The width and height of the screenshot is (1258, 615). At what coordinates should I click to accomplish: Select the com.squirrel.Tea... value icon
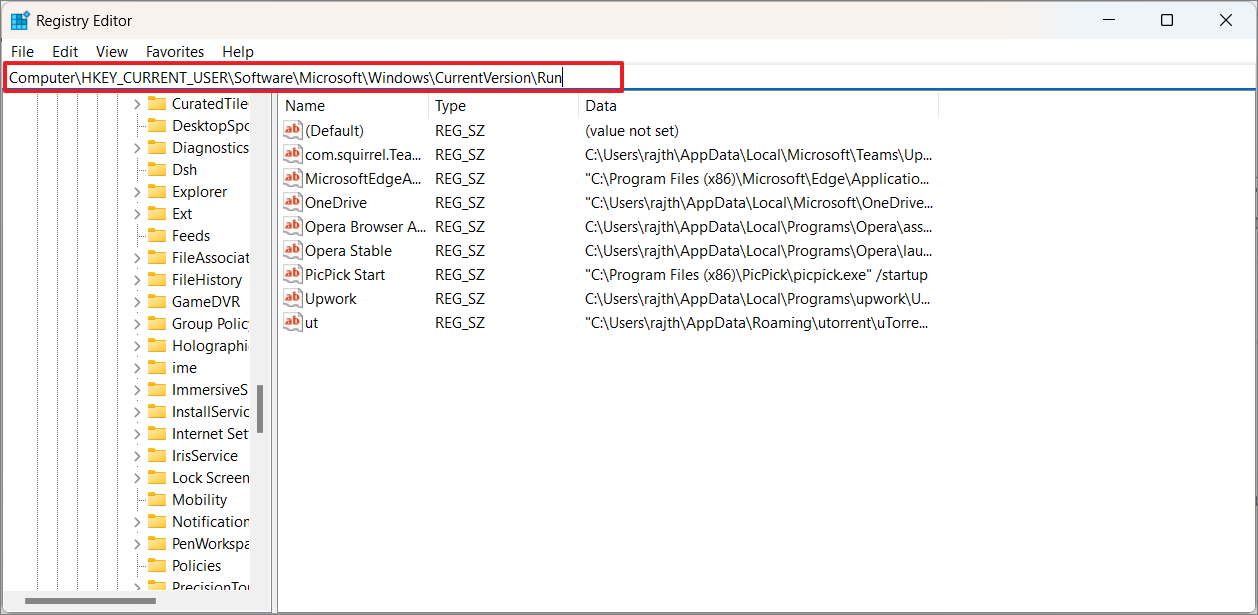292,154
